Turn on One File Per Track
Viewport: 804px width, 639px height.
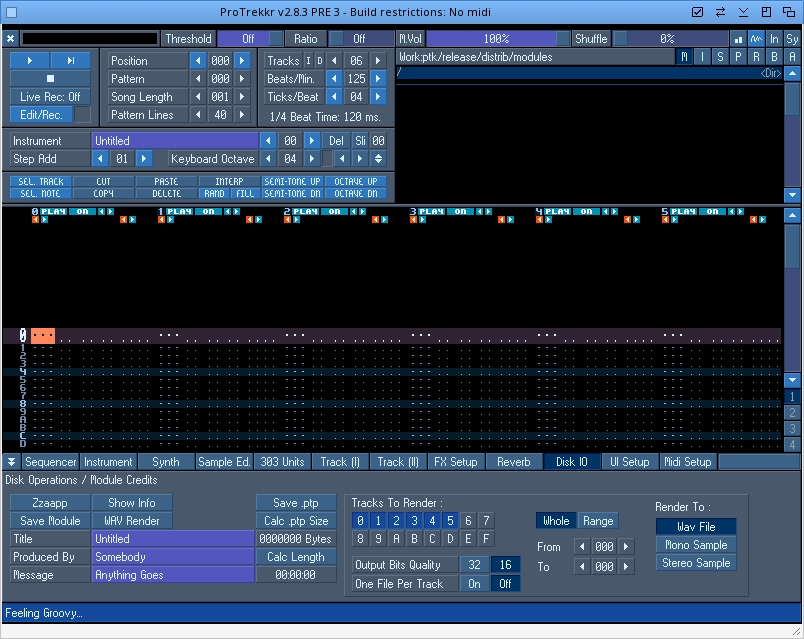pos(475,584)
